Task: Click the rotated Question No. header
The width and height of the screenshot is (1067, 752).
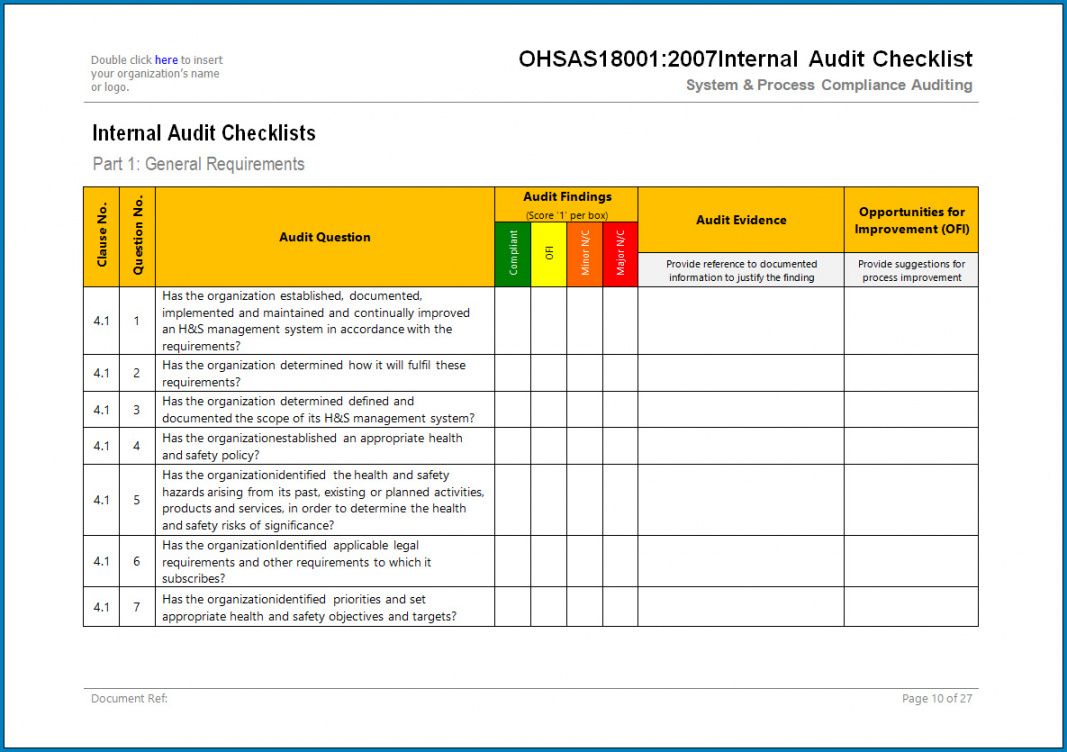Action: pos(137,237)
